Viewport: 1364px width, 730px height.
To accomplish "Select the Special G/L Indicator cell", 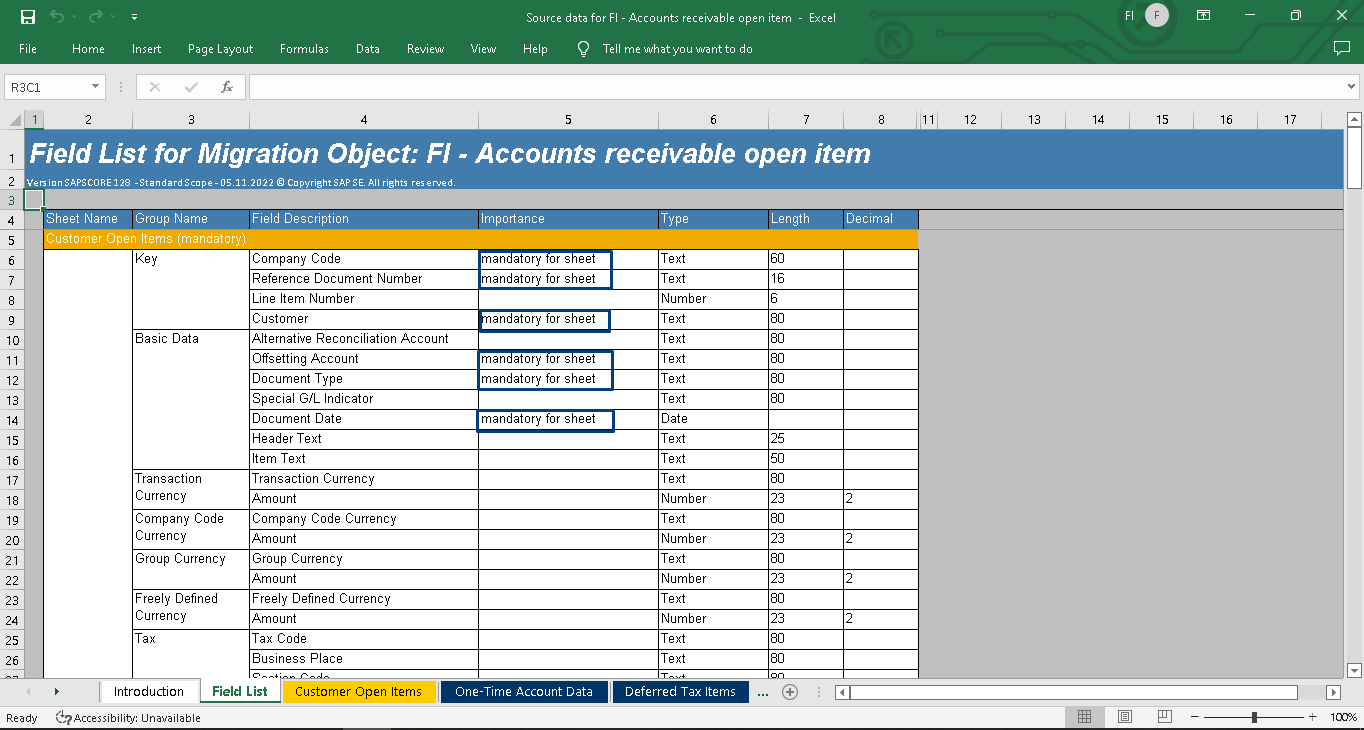I will 364,399.
